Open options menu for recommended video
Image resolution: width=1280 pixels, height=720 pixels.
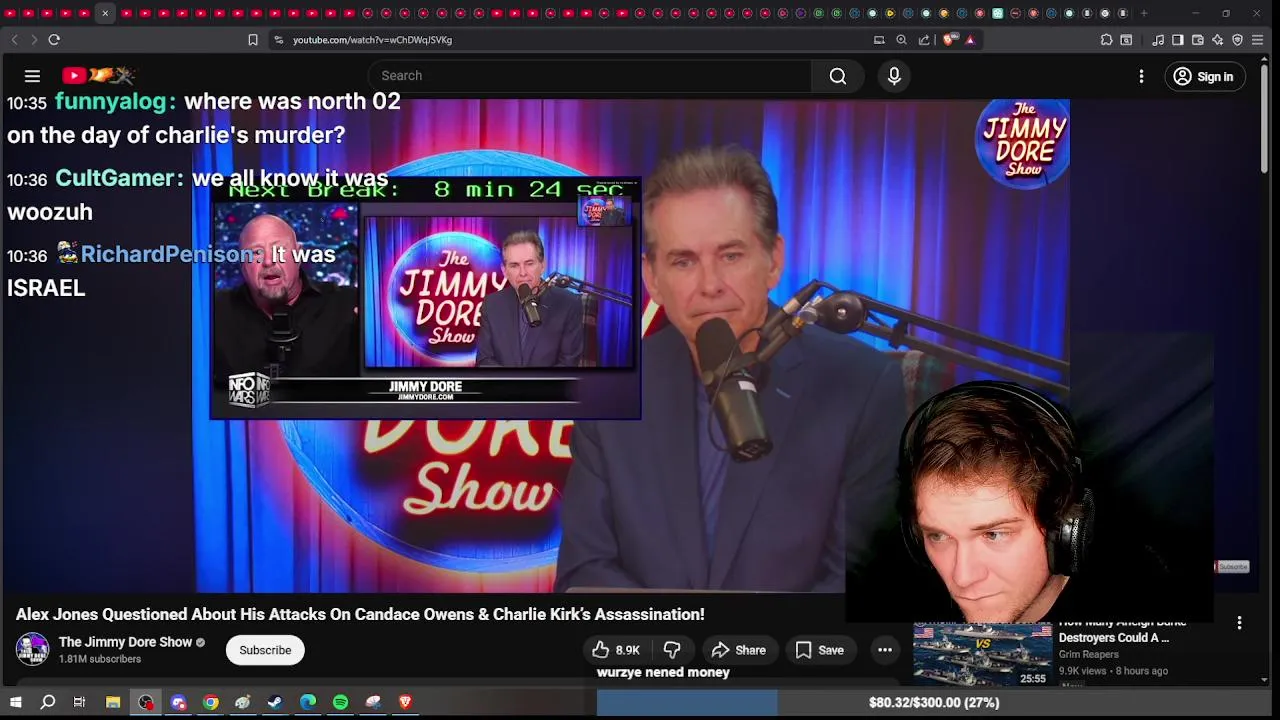pyautogui.click(x=1239, y=623)
